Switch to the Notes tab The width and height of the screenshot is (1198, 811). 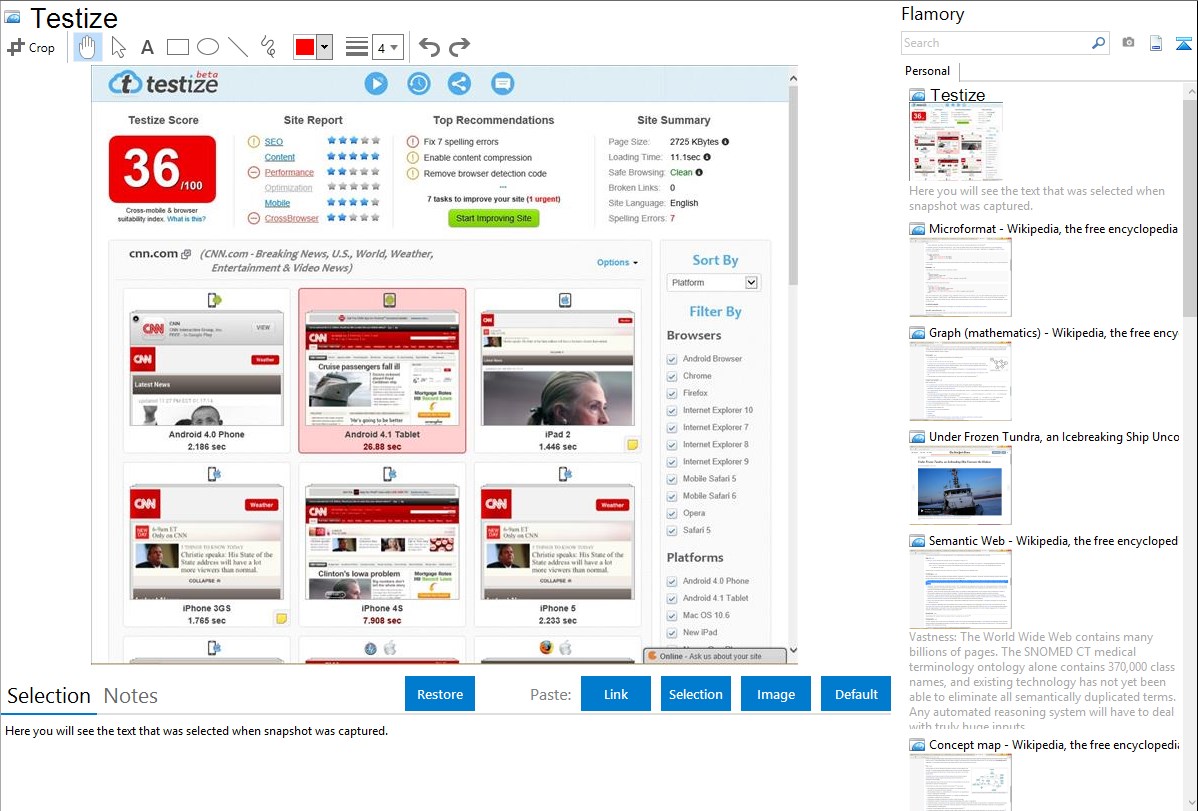(x=131, y=696)
